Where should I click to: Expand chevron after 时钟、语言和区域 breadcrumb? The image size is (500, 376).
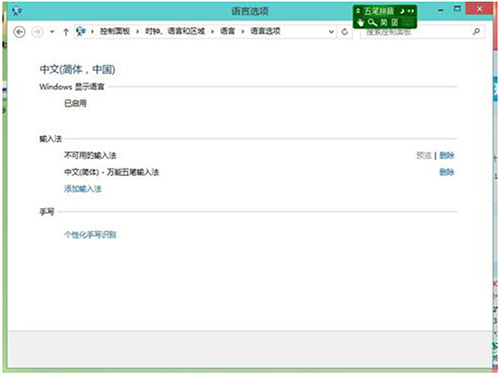point(212,32)
